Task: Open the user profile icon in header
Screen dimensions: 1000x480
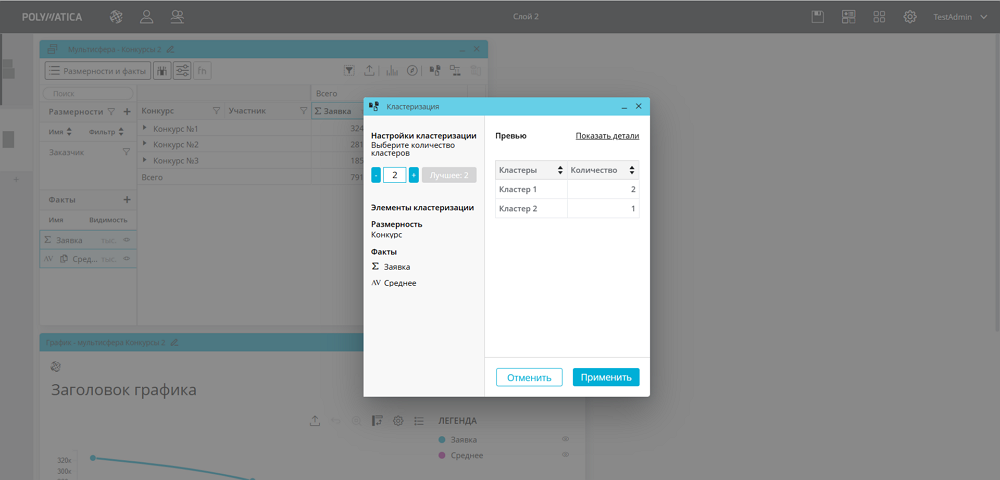Action: (x=147, y=16)
